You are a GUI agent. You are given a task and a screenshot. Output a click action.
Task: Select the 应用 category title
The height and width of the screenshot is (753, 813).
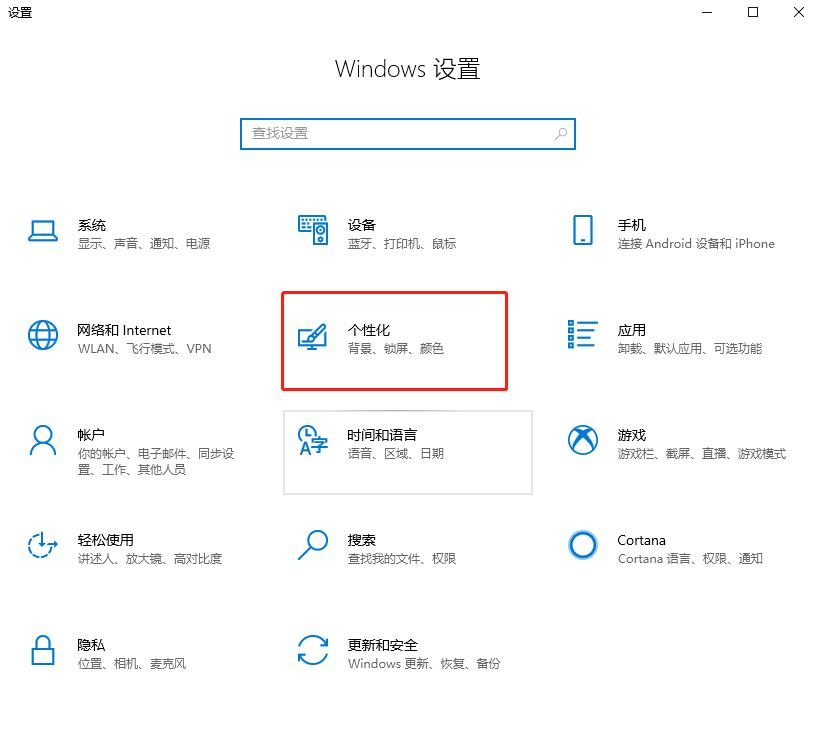coord(632,330)
